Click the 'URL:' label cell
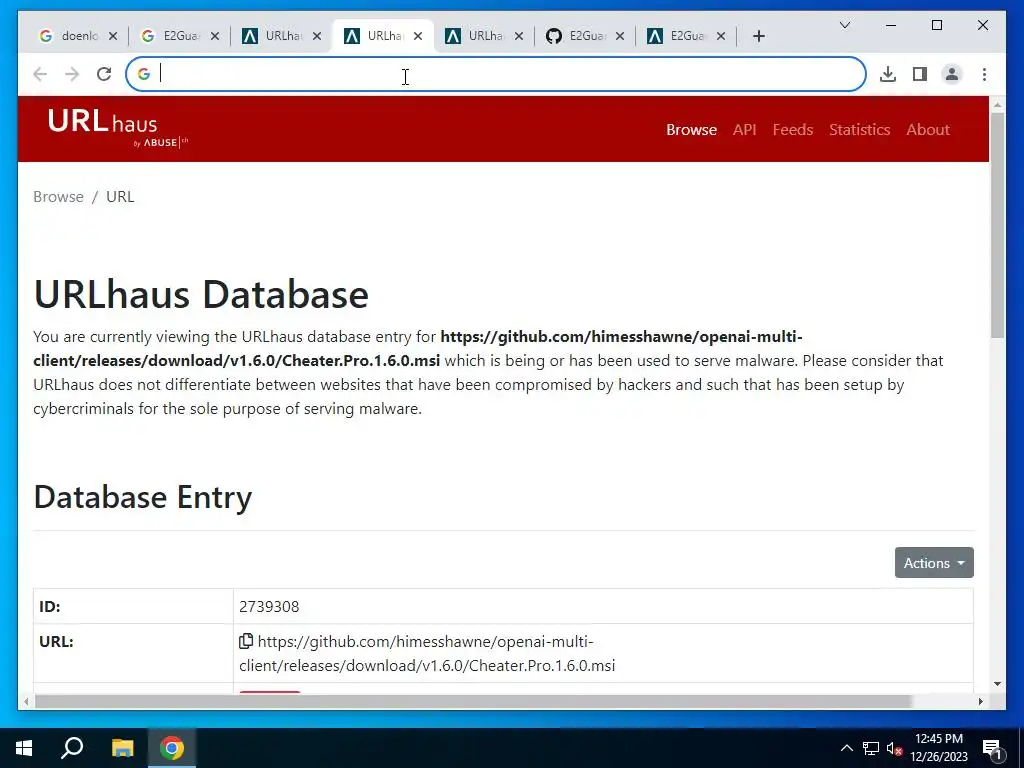Image resolution: width=1024 pixels, height=768 pixels. [133, 653]
